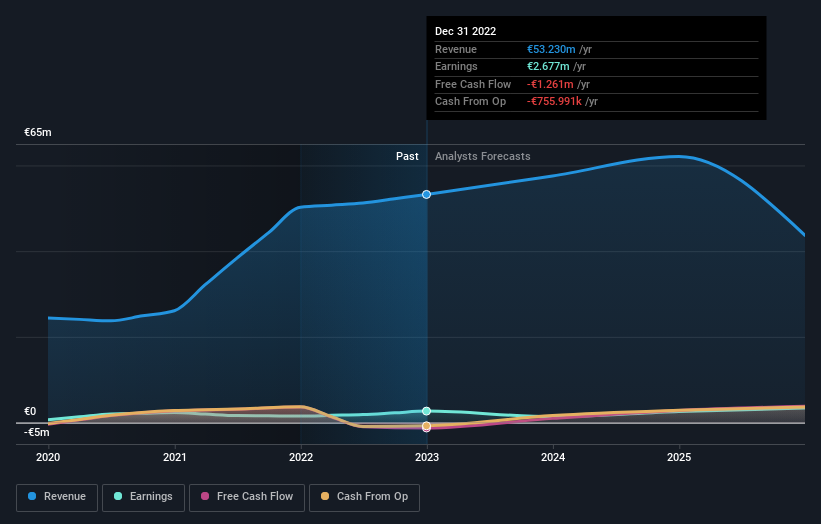Select the Revenue data point at 2023
821x524 pixels.
(427, 194)
